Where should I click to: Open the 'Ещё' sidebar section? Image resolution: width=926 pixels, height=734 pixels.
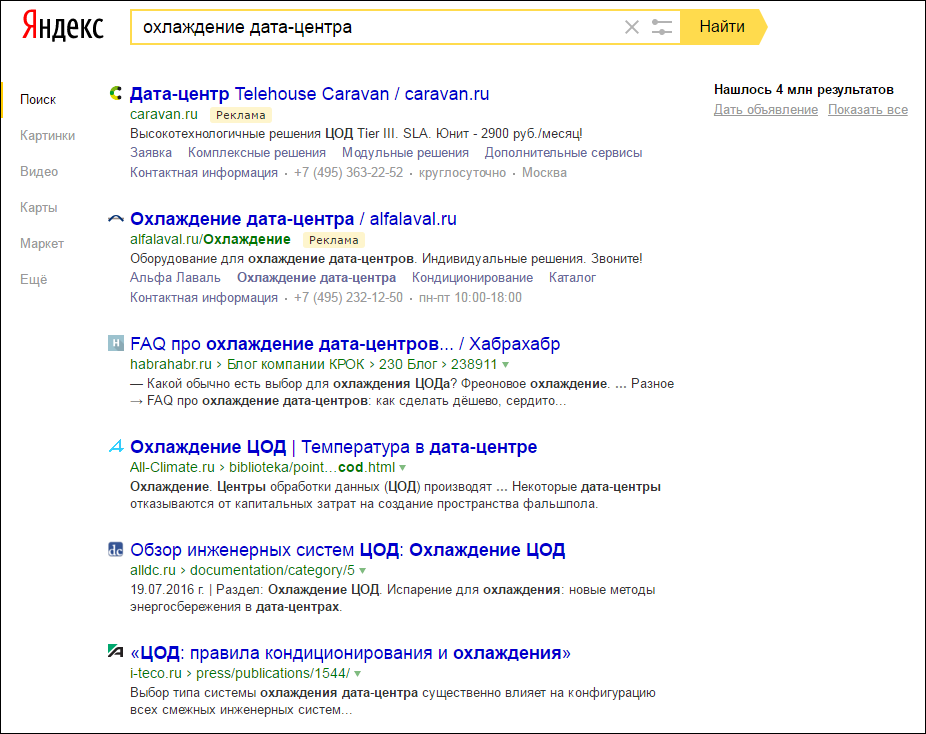[33, 279]
